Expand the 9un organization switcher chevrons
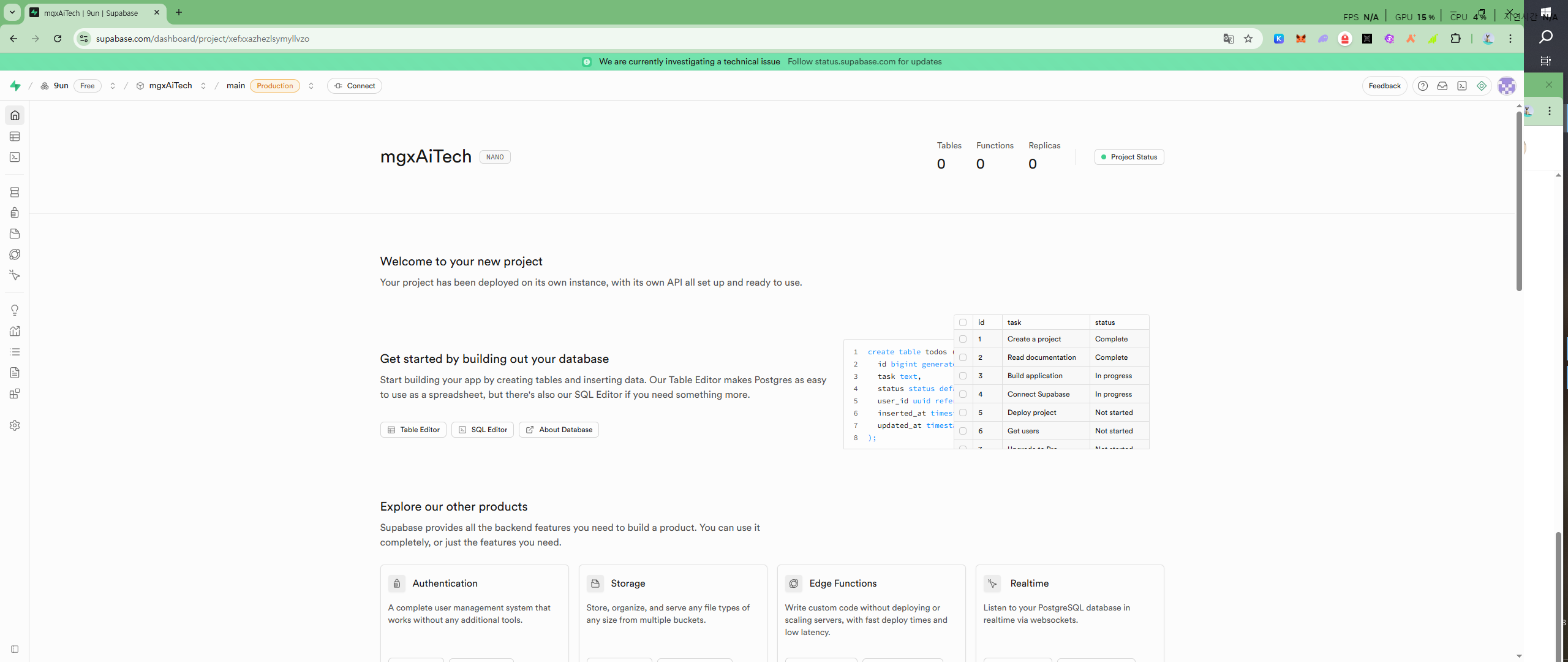 click(x=113, y=86)
